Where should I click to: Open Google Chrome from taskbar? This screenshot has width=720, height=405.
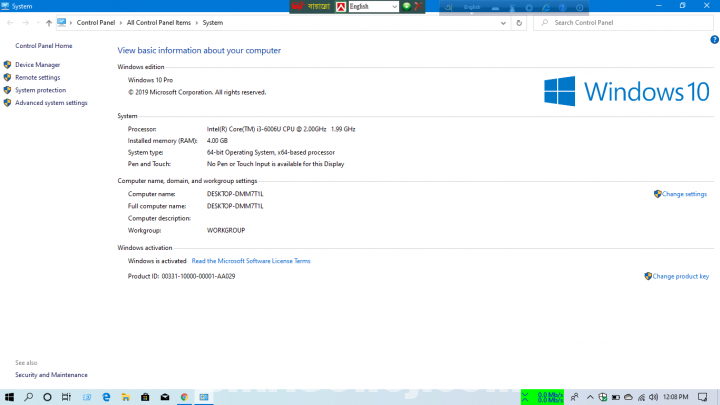pyautogui.click(x=184, y=397)
